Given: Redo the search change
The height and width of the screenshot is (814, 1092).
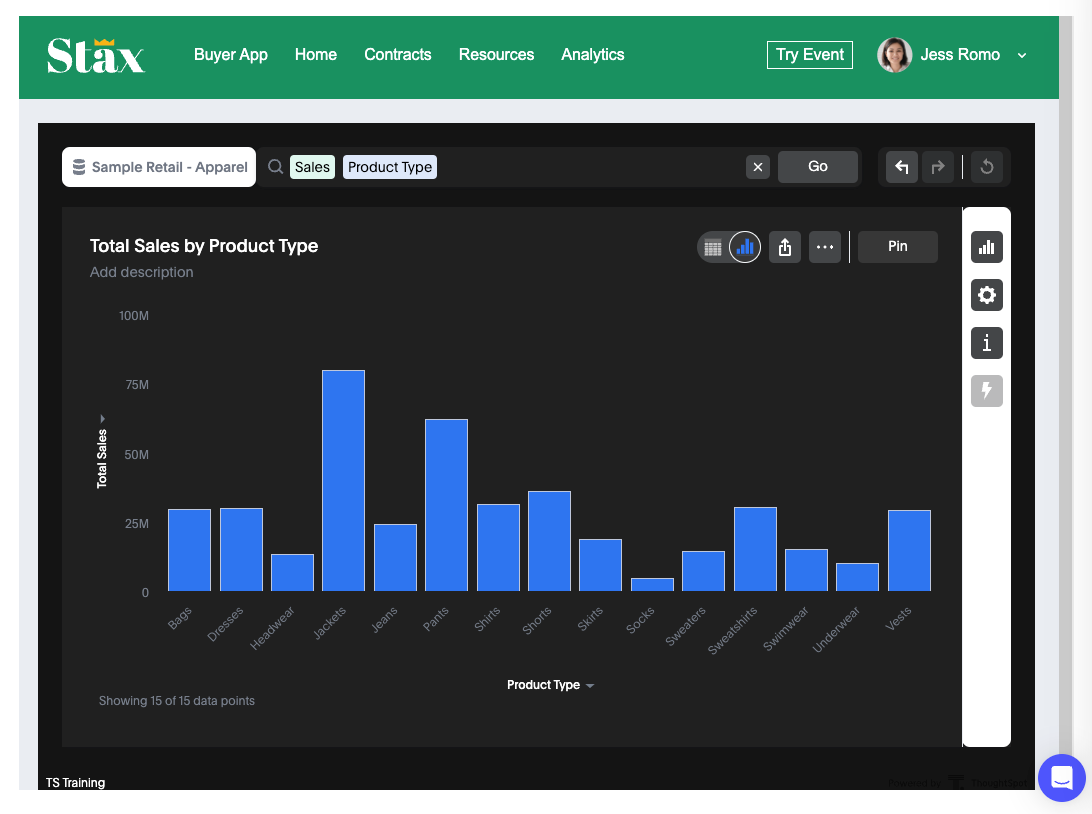Looking at the screenshot, I should (939, 166).
